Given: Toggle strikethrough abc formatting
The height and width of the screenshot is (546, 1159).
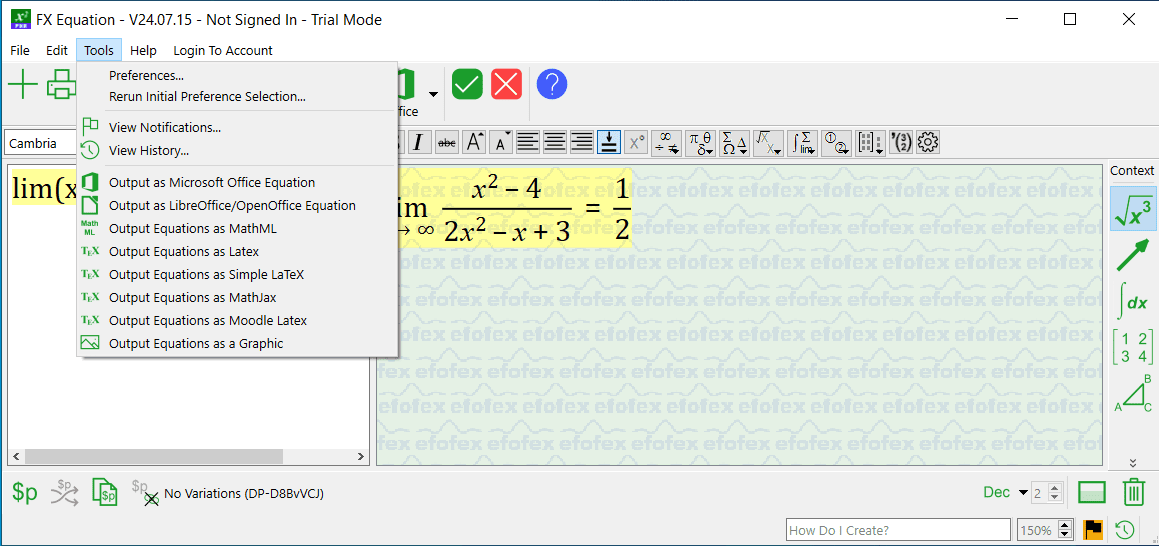Looking at the screenshot, I should click(446, 142).
